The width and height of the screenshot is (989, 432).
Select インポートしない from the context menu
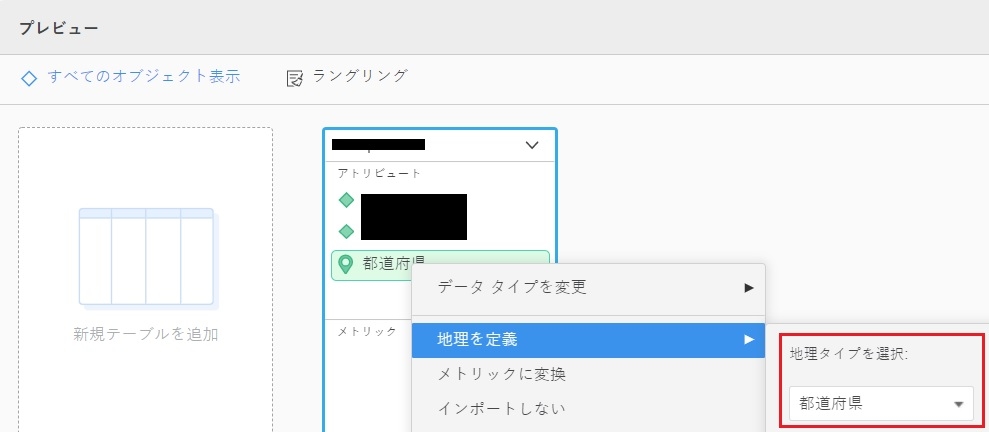(502, 408)
